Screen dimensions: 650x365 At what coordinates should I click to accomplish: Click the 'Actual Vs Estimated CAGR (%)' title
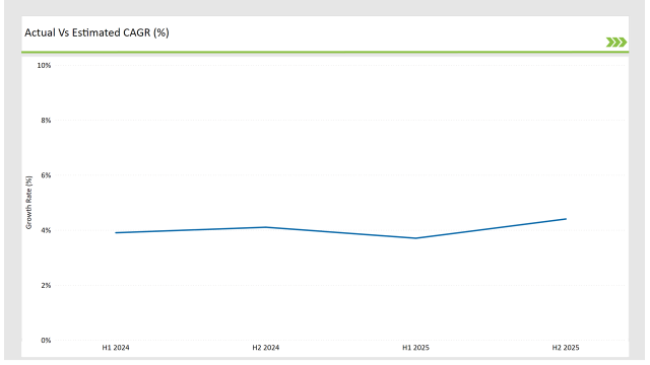click(x=97, y=33)
